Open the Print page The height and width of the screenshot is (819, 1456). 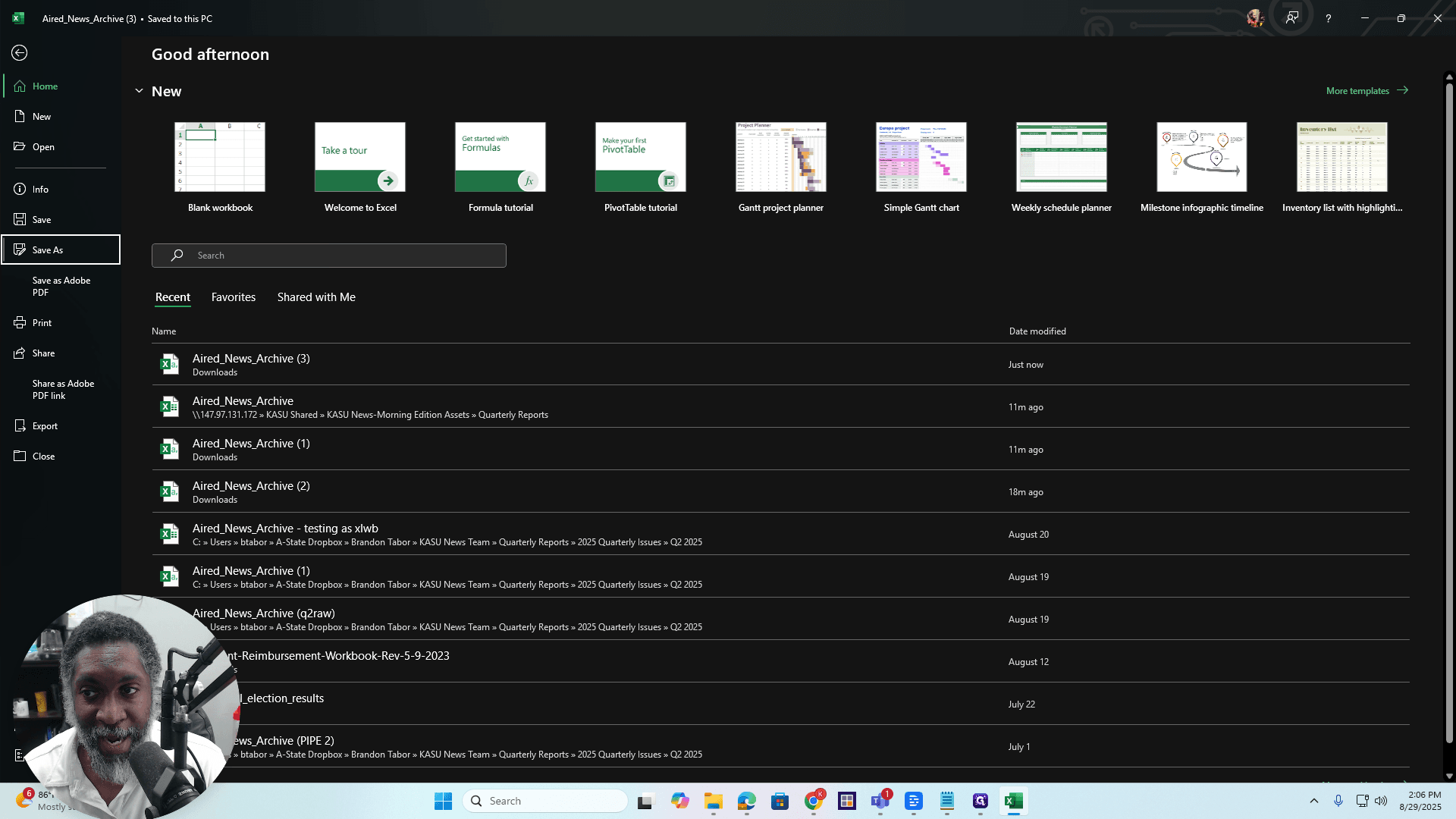point(61,323)
